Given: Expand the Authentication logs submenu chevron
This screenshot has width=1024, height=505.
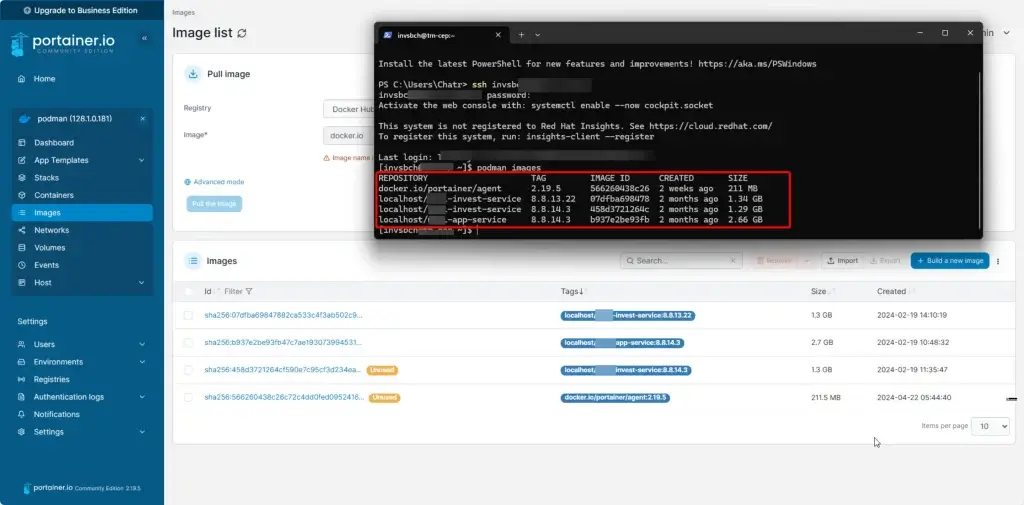Looking at the screenshot, I should pyautogui.click(x=142, y=397).
